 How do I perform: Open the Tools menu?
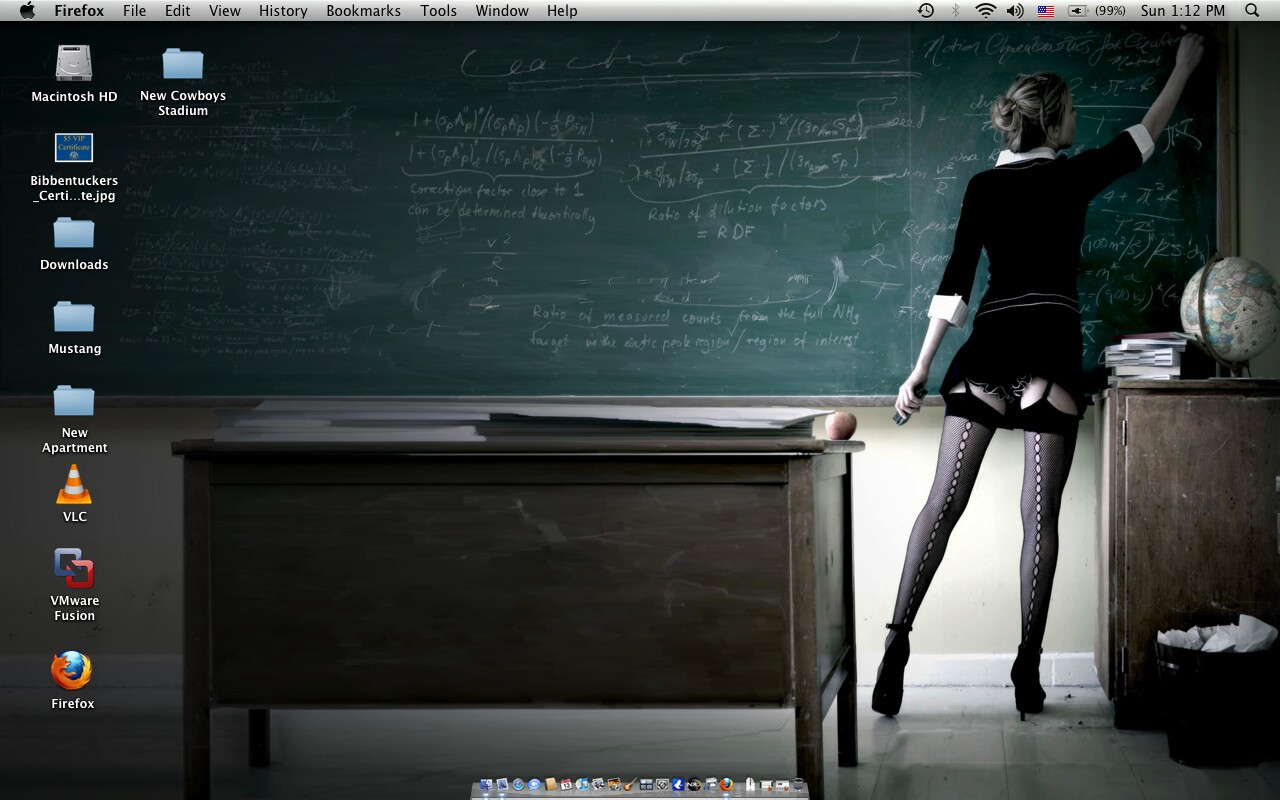point(438,11)
